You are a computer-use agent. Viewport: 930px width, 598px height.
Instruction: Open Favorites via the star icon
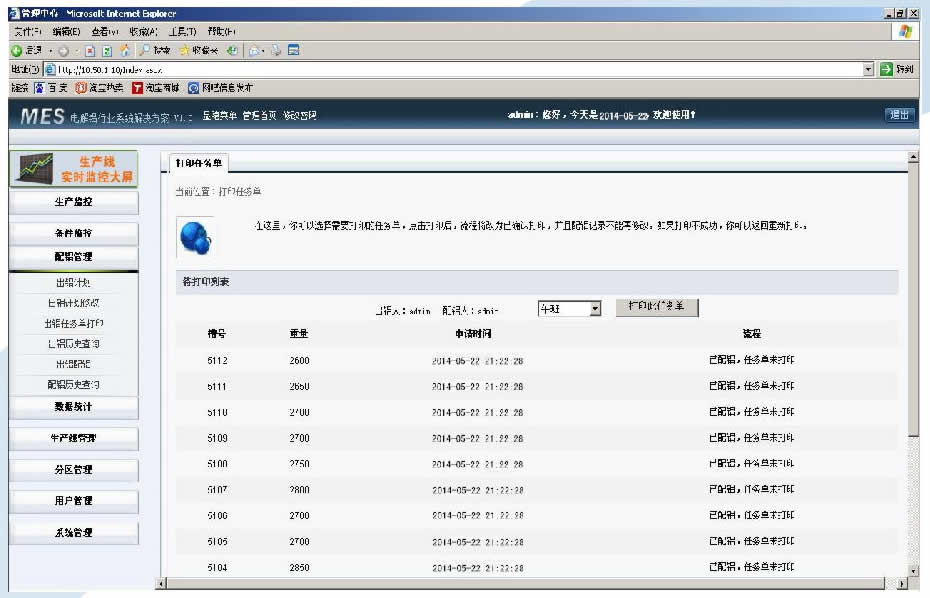[185, 50]
